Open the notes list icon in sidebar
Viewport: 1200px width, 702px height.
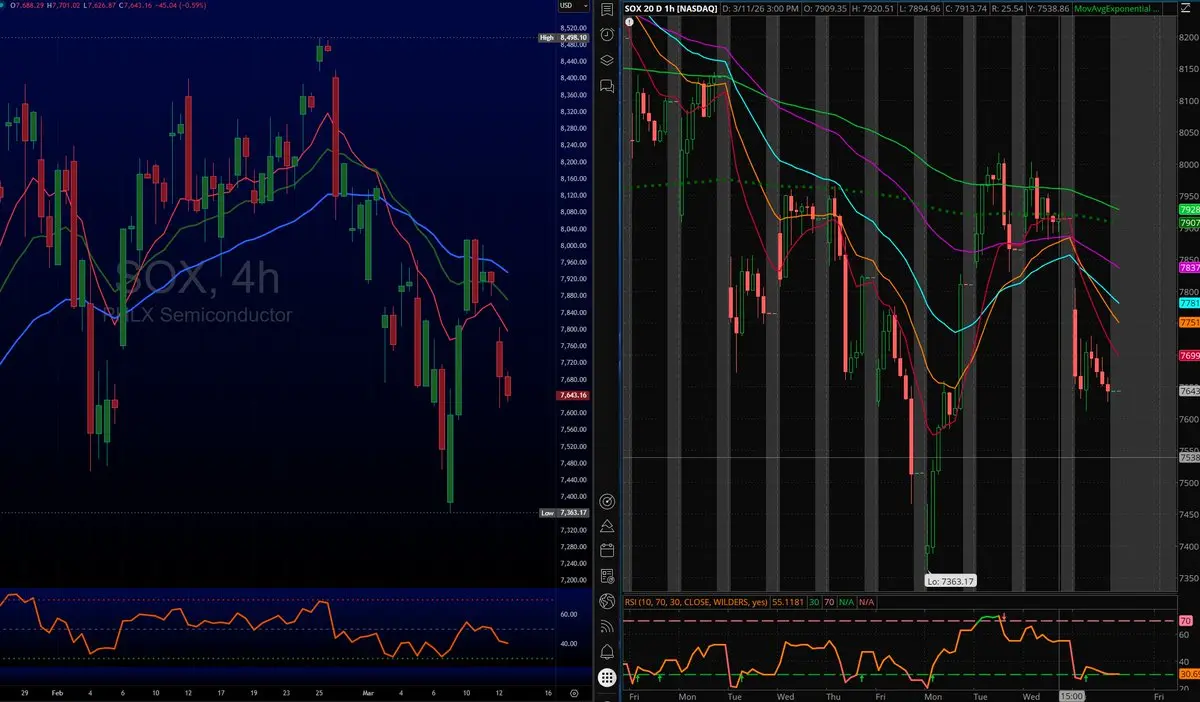606,10
